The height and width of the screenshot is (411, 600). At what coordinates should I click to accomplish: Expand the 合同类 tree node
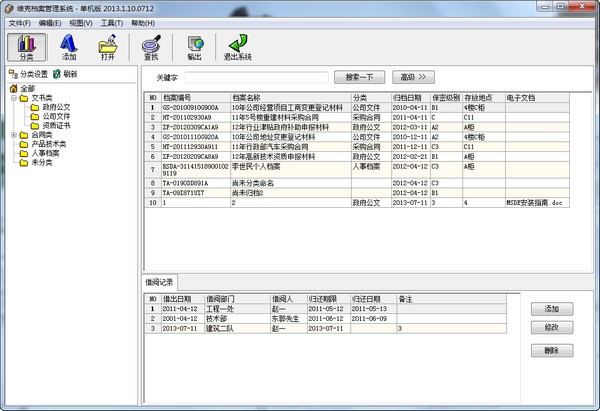[x=13, y=134]
